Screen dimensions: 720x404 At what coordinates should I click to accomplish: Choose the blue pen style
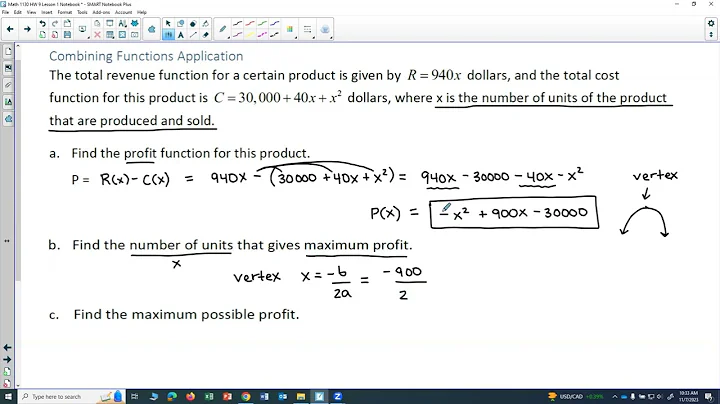[275, 24]
